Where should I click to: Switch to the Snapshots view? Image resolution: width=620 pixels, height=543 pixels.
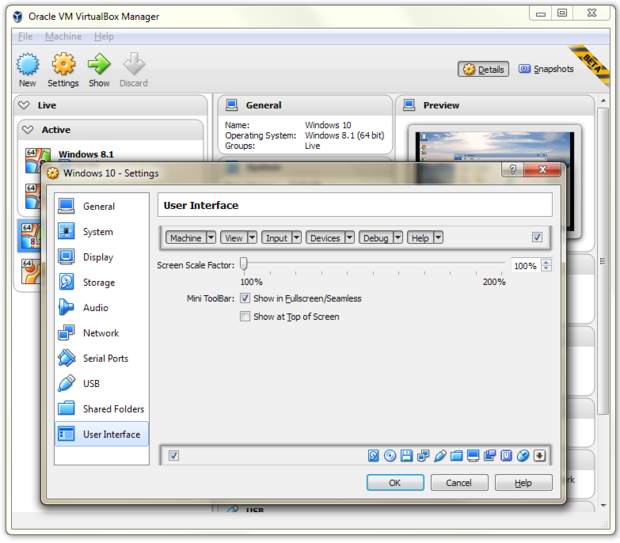546,69
